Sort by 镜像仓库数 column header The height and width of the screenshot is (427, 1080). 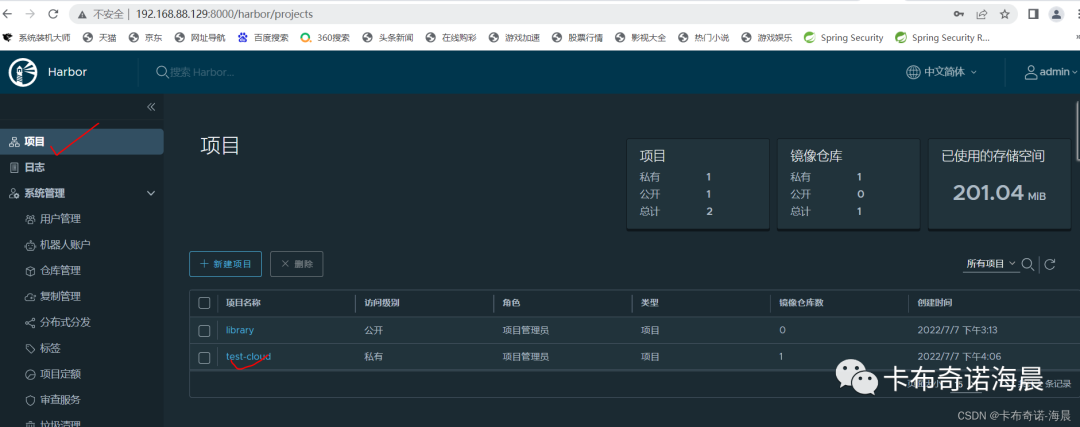point(800,303)
